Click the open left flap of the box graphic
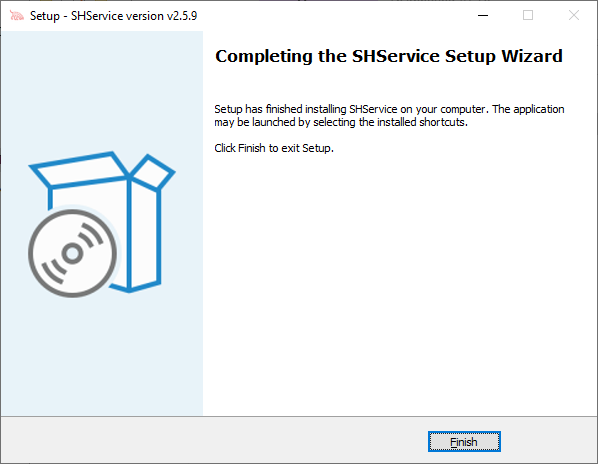 (x=79, y=170)
